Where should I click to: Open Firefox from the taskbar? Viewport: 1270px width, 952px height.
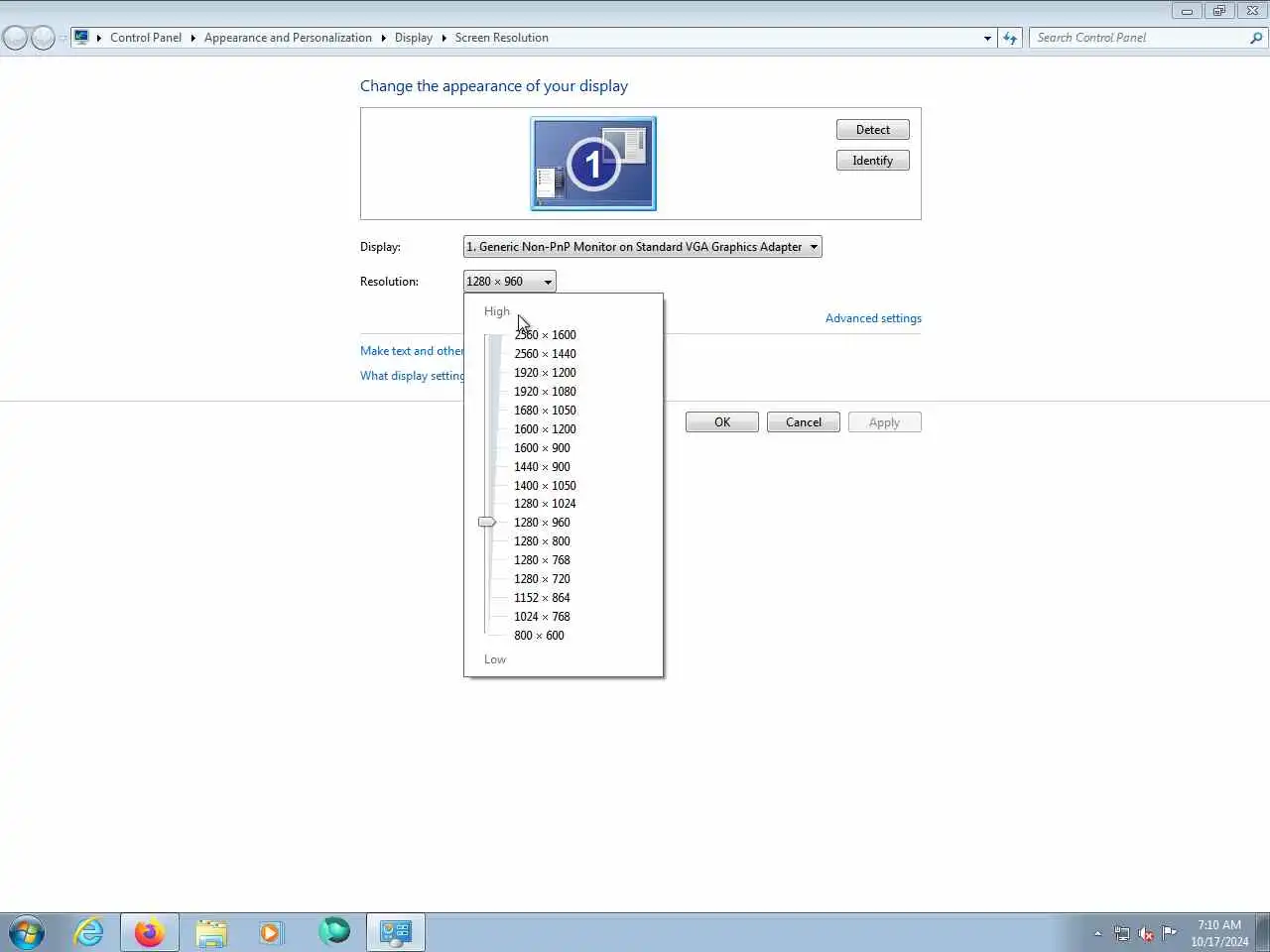click(150, 932)
